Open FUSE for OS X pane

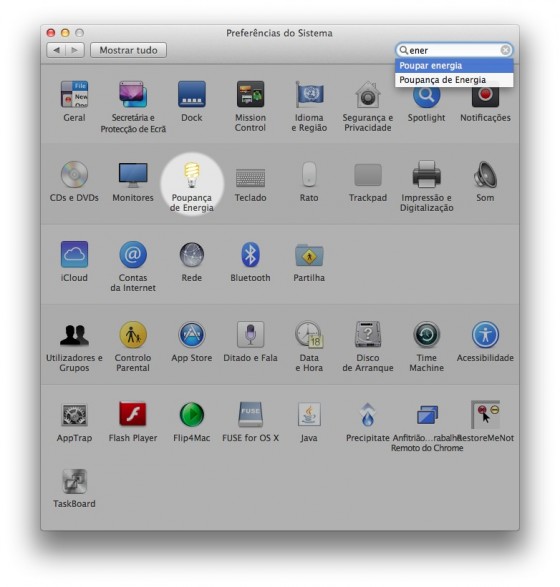(x=250, y=415)
